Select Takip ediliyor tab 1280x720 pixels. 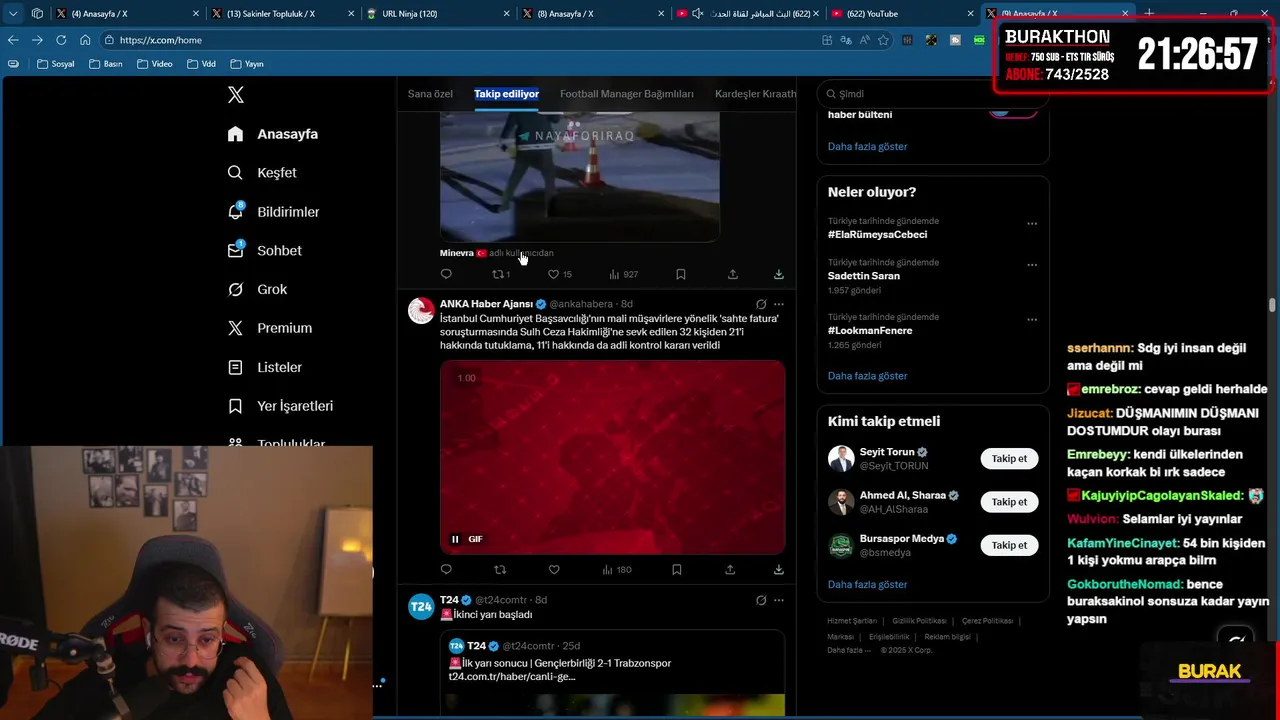[x=506, y=94]
